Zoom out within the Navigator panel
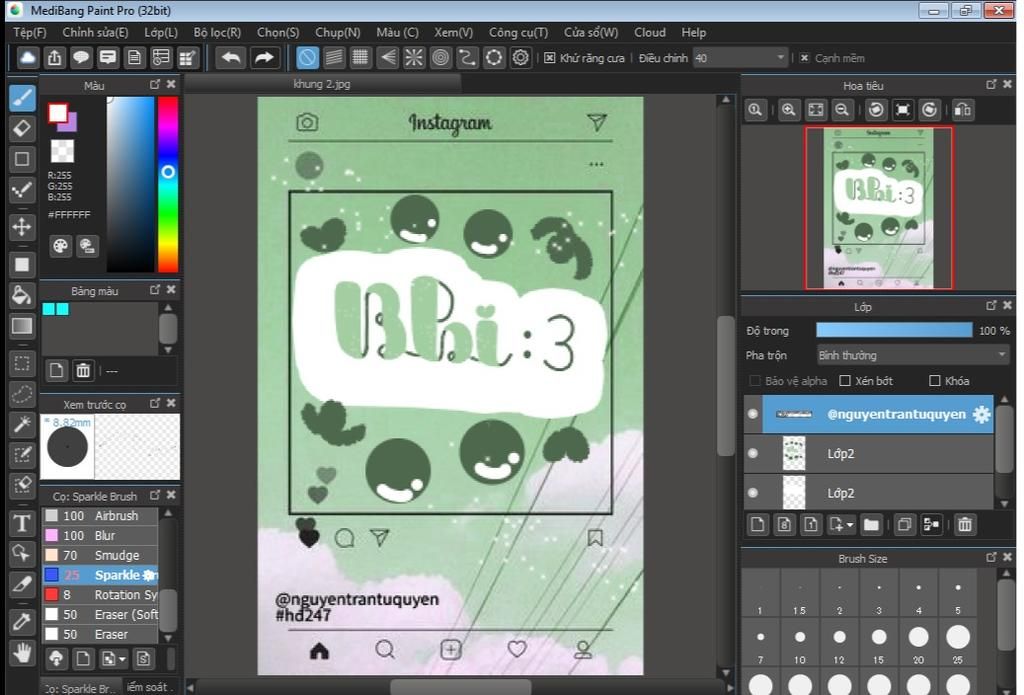This screenshot has width=1024, height=695. (842, 110)
